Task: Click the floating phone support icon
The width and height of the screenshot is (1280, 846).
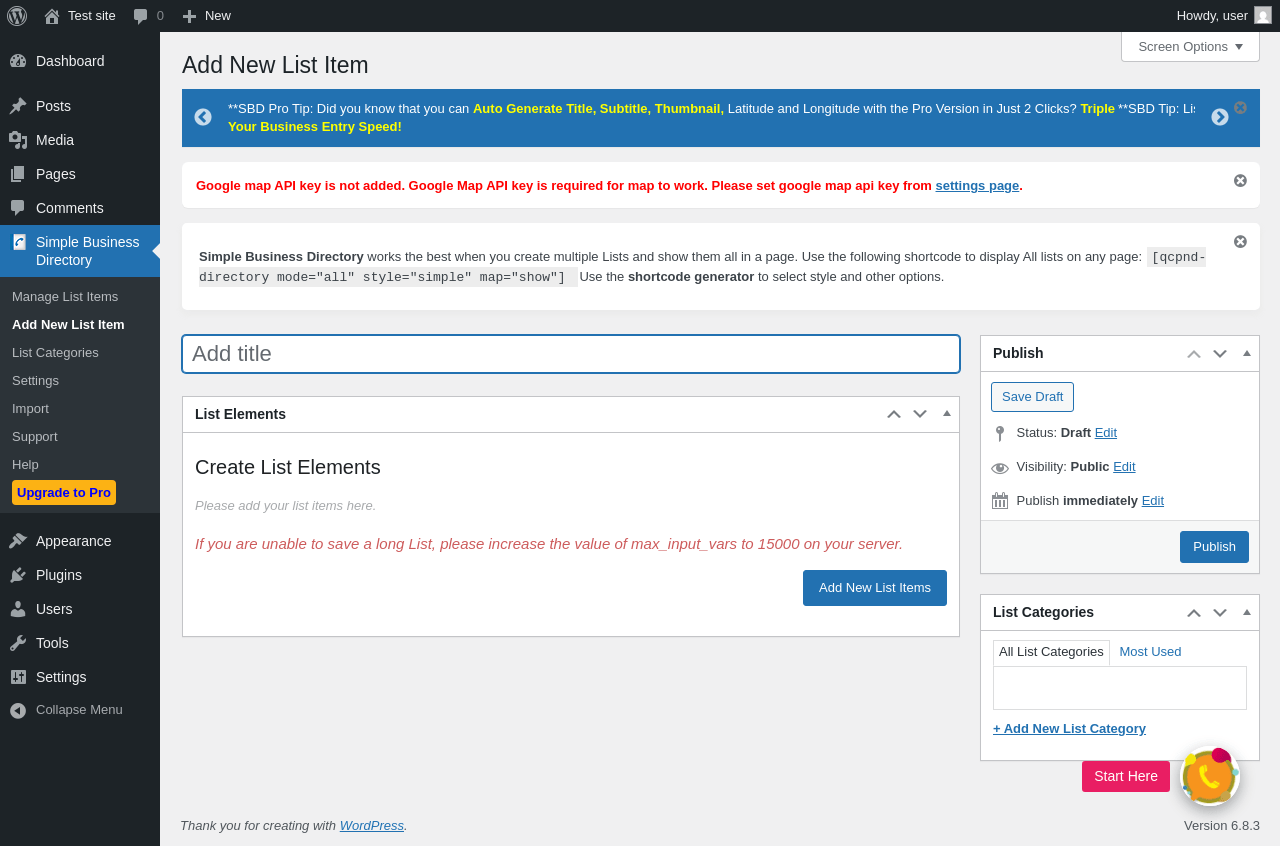Action: 1210,776
